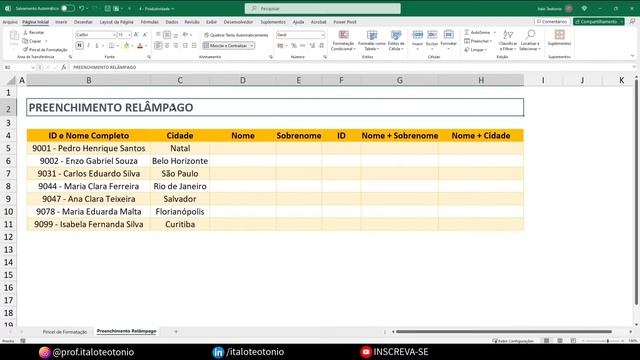This screenshot has height=360, width=640.
Task: Toggle Quebrar Texto Automaticamente
Action: tap(236, 35)
